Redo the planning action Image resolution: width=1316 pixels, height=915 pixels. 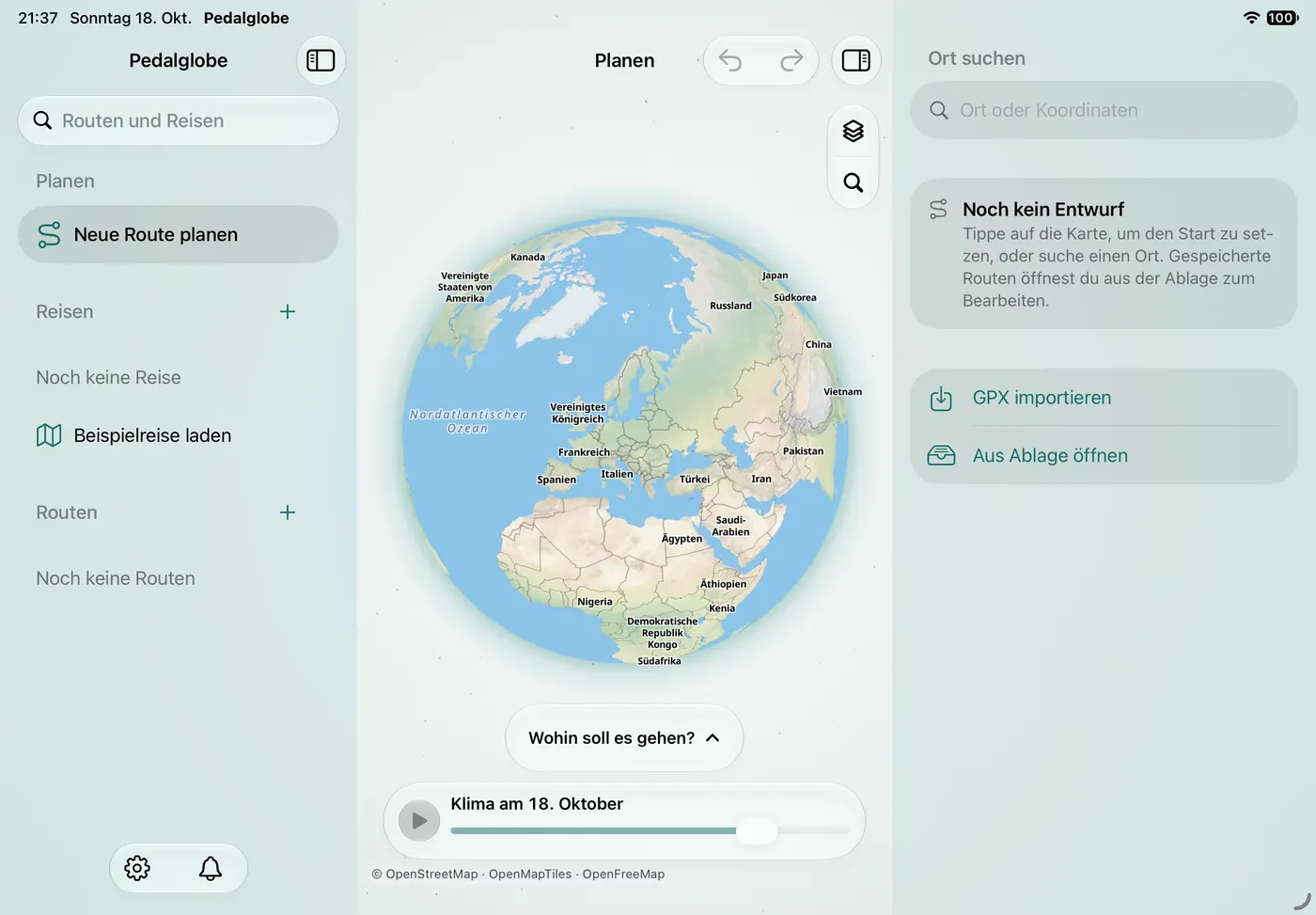pyautogui.click(x=791, y=60)
